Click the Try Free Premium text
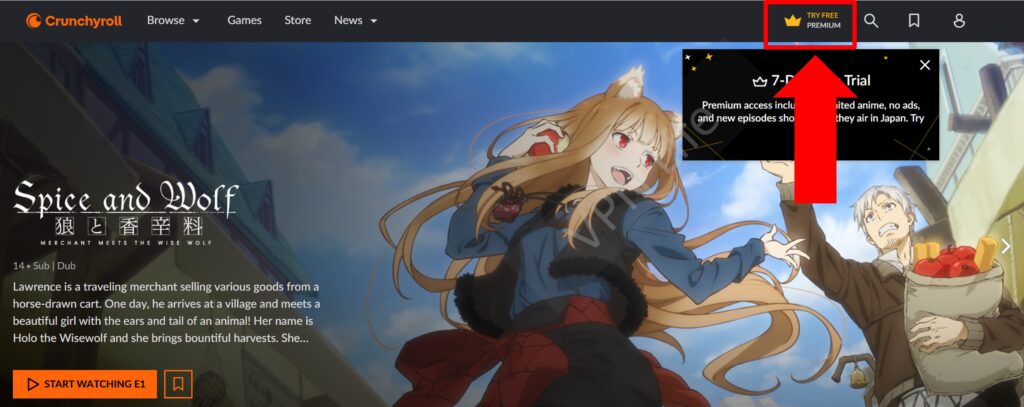The height and width of the screenshot is (407, 1024). coord(824,20)
